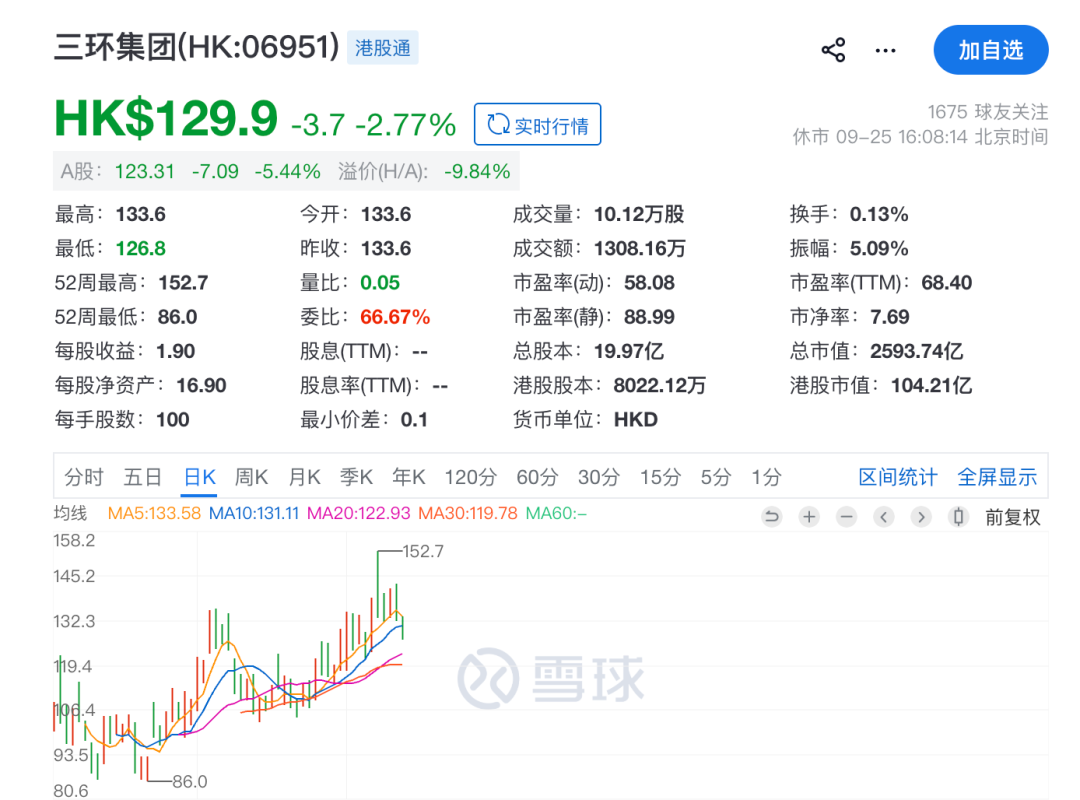Select the 日K chart tab
The height and width of the screenshot is (800, 1080).
click(200, 477)
